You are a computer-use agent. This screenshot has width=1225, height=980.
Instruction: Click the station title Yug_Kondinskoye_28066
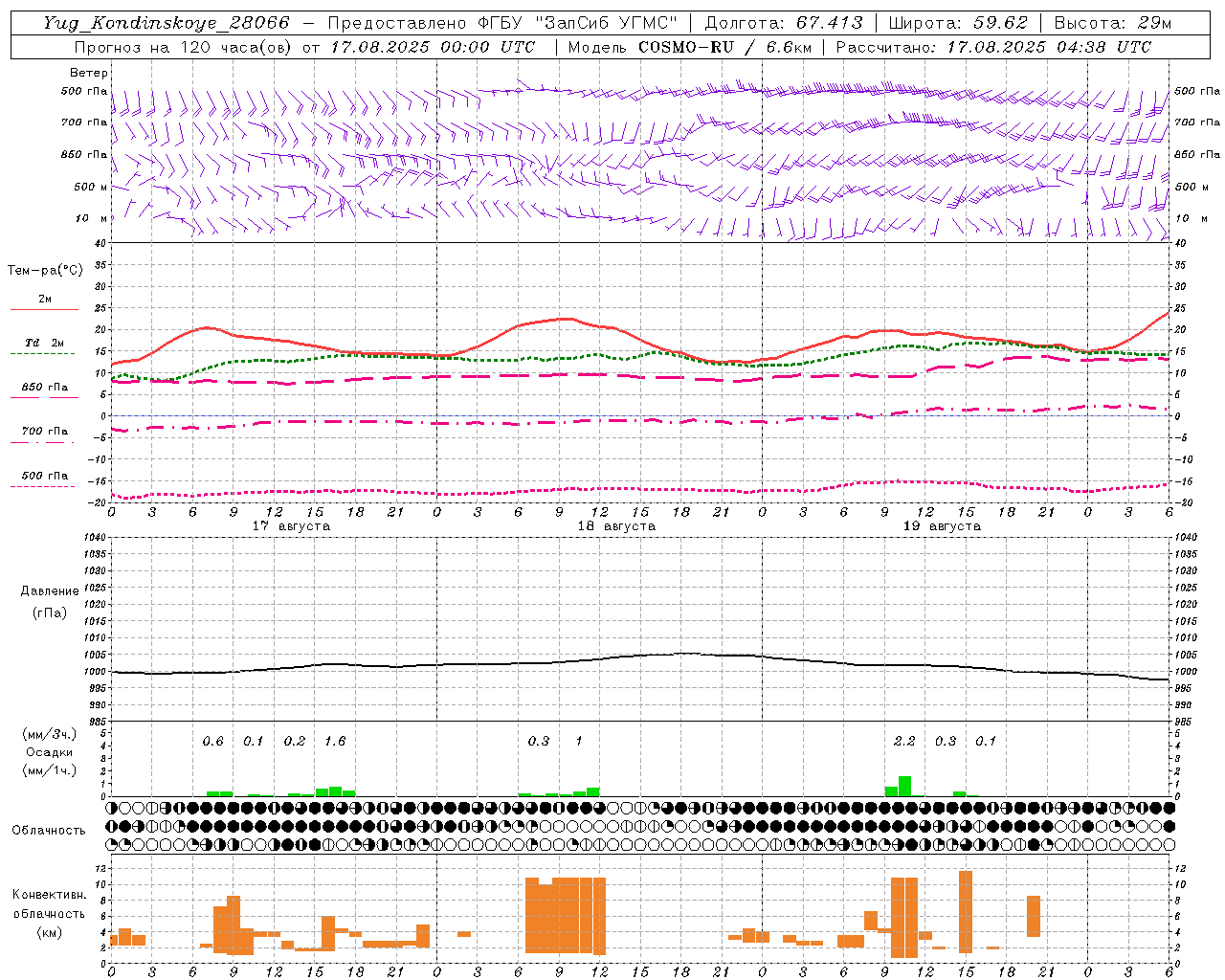[x=166, y=23]
